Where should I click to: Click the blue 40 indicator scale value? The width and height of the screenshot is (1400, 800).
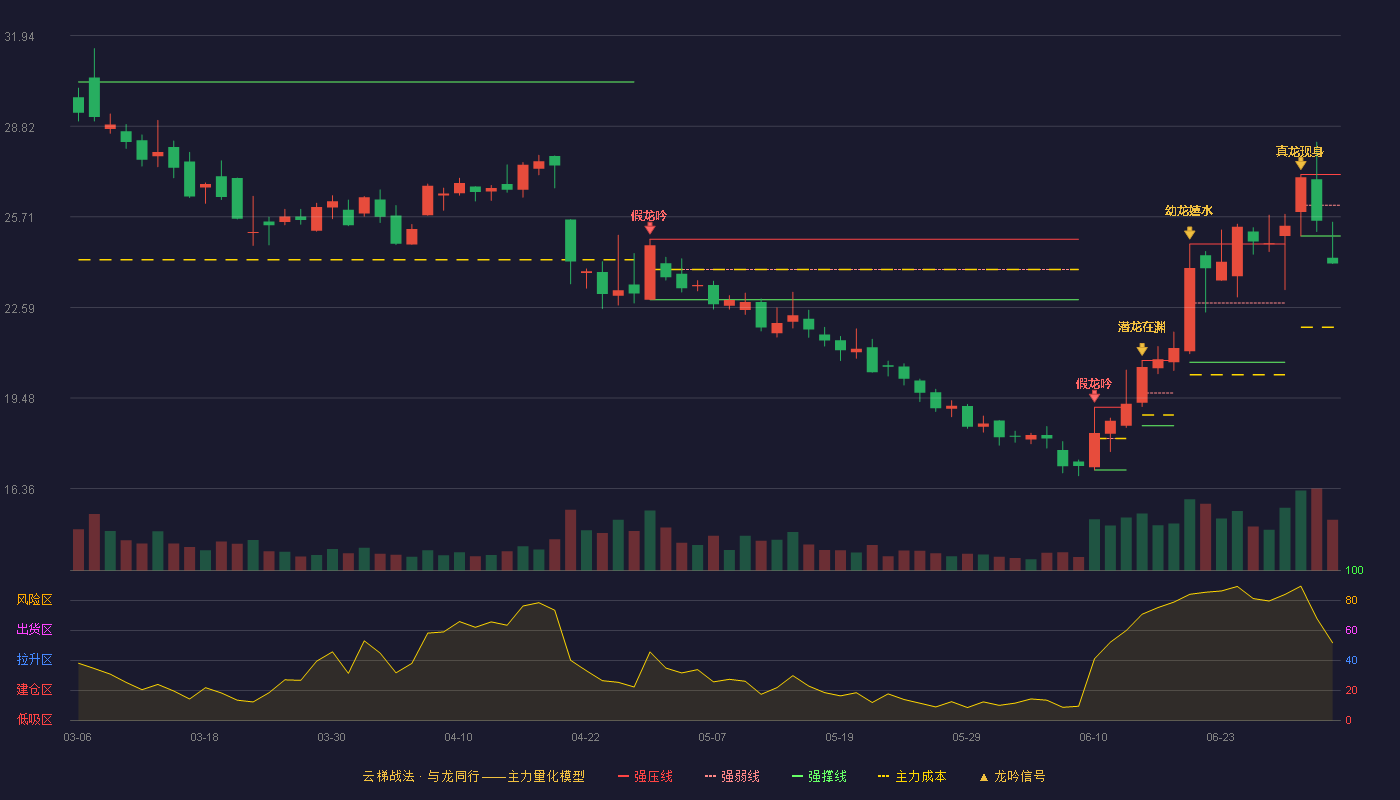1350,661
